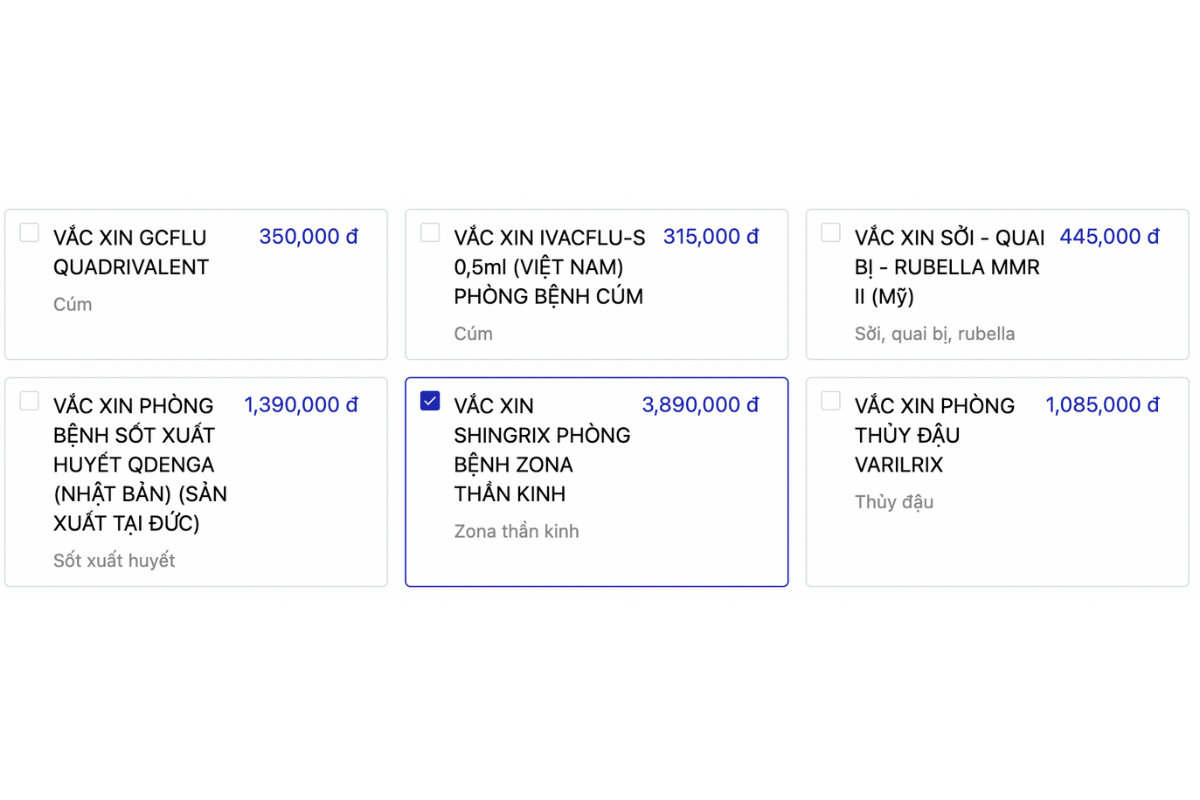This screenshot has height=800, width=1200.
Task: Click the PHÒNG THỦY ĐẬU VARILRIX title
Action: [935, 435]
